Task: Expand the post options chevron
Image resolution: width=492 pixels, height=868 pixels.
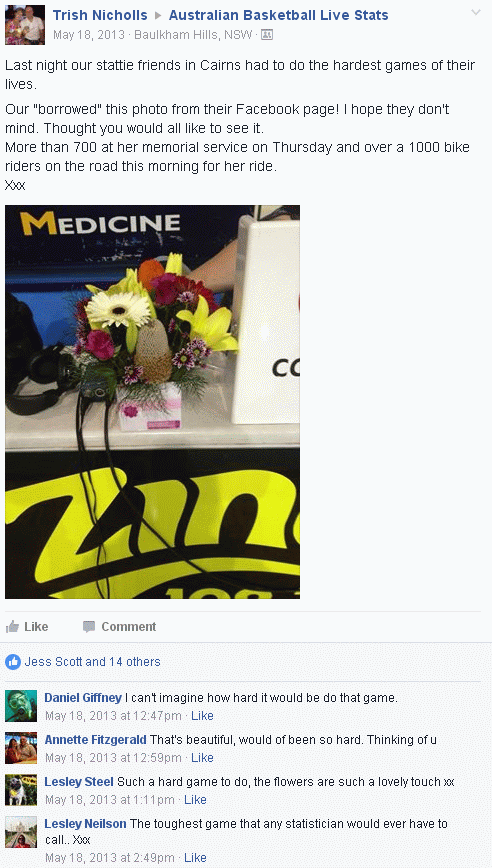Action: (x=475, y=13)
